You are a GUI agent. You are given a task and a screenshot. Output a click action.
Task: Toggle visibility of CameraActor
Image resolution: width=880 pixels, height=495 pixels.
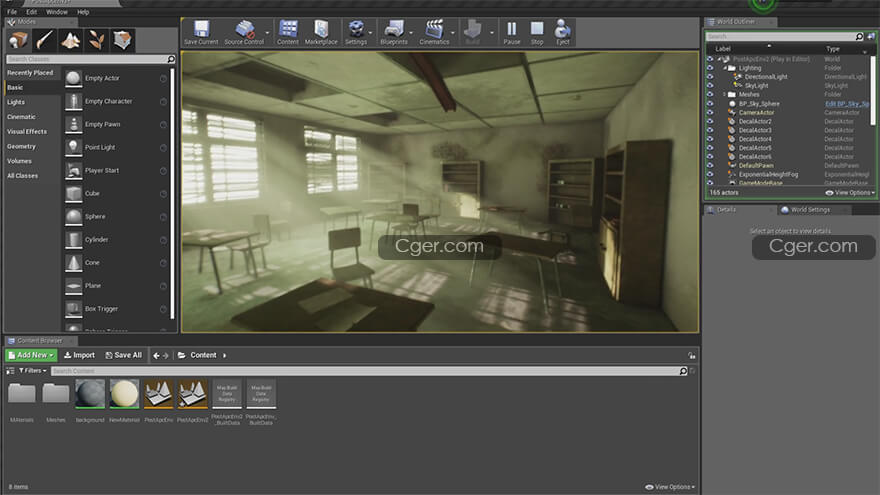pos(710,113)
